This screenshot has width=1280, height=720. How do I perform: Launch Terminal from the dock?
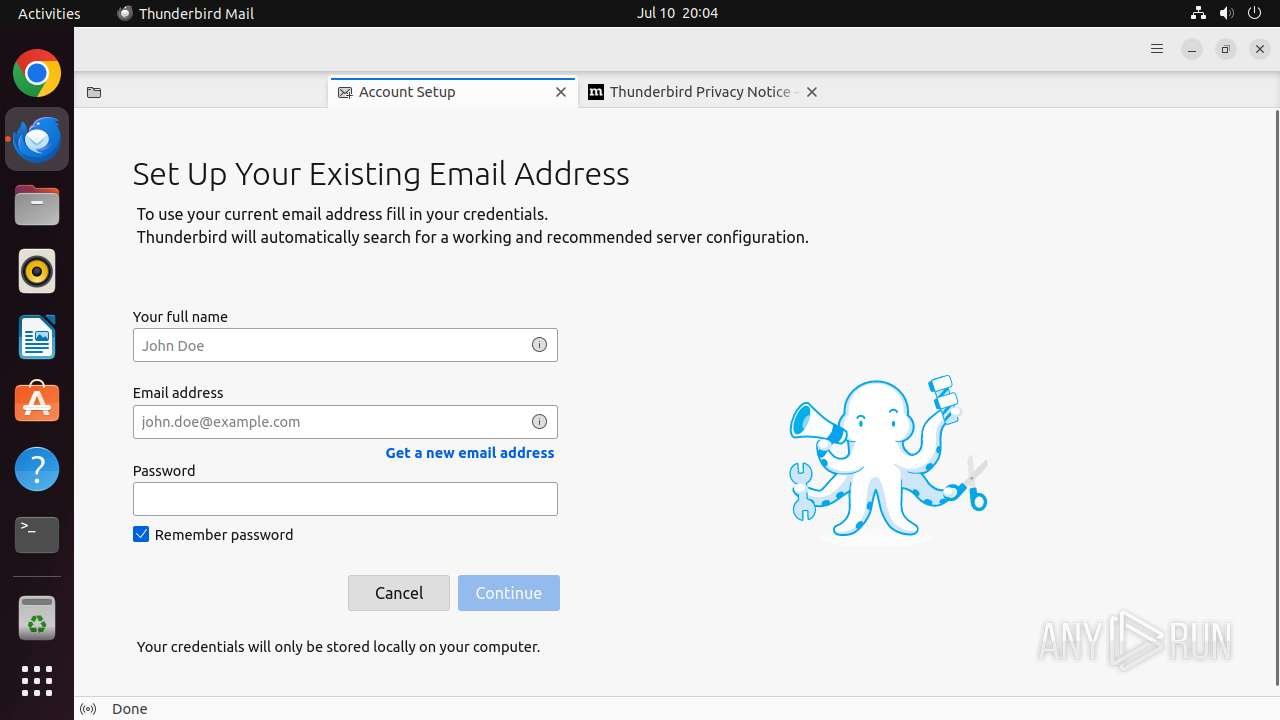tap(37, 535)
